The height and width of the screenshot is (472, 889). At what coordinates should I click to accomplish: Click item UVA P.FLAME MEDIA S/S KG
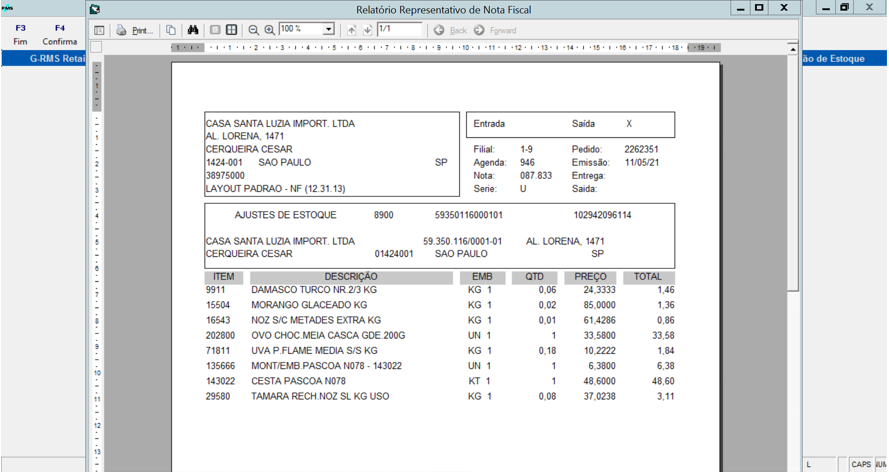point(314,351)
